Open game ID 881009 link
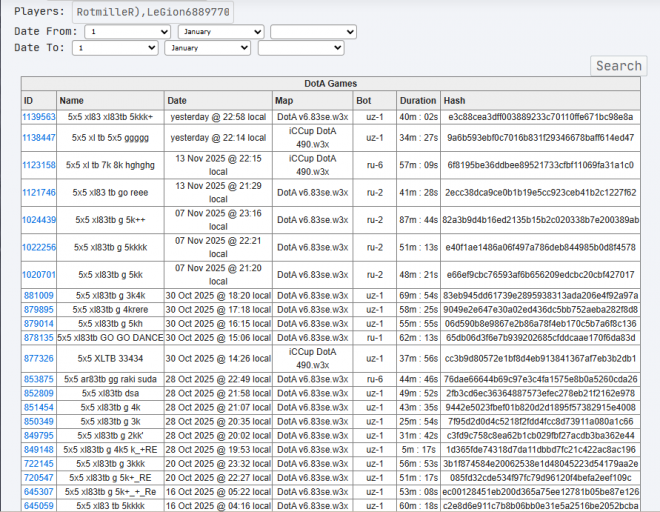The height and width of the screenshot is (512, 660). click(x=39, y=296)
